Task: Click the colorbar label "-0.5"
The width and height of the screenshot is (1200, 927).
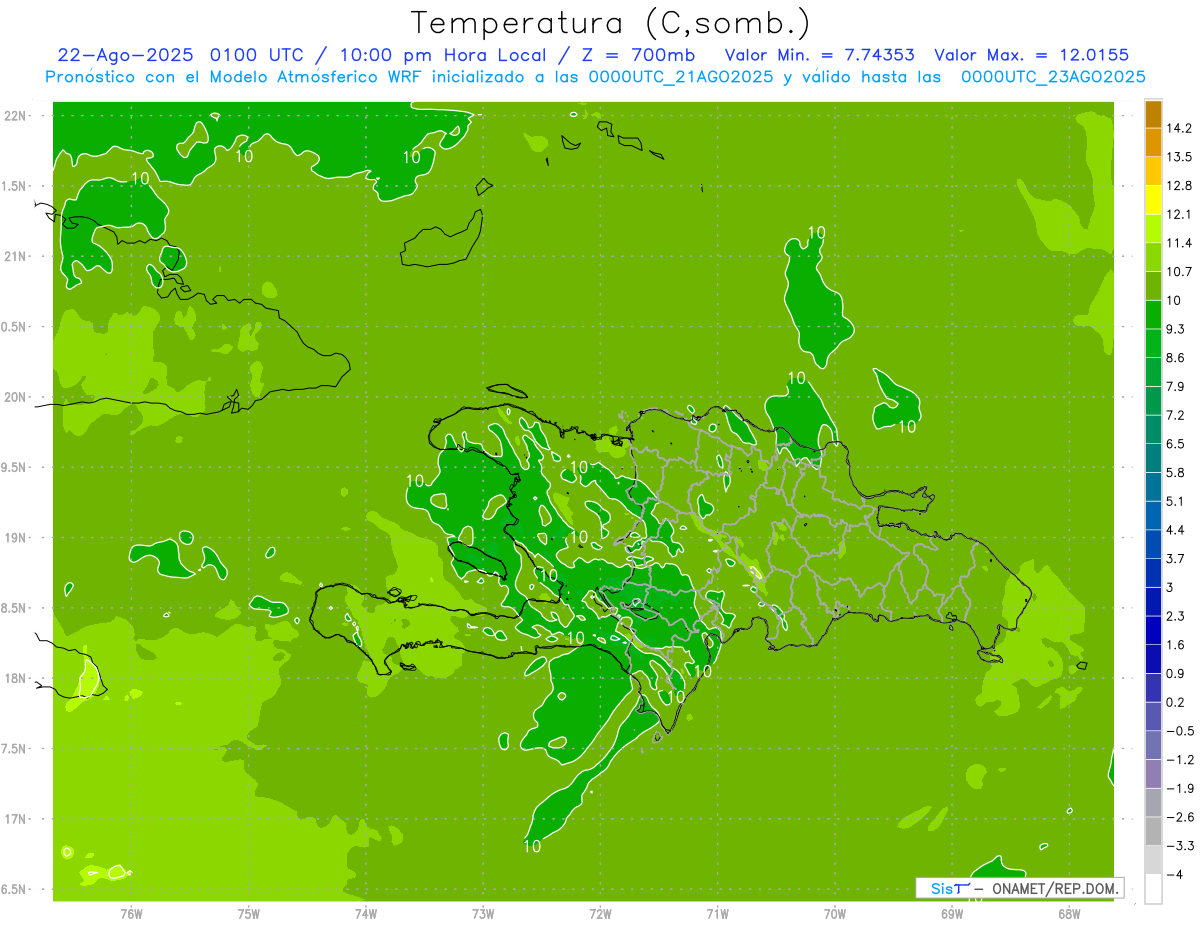Action: 1179,731
